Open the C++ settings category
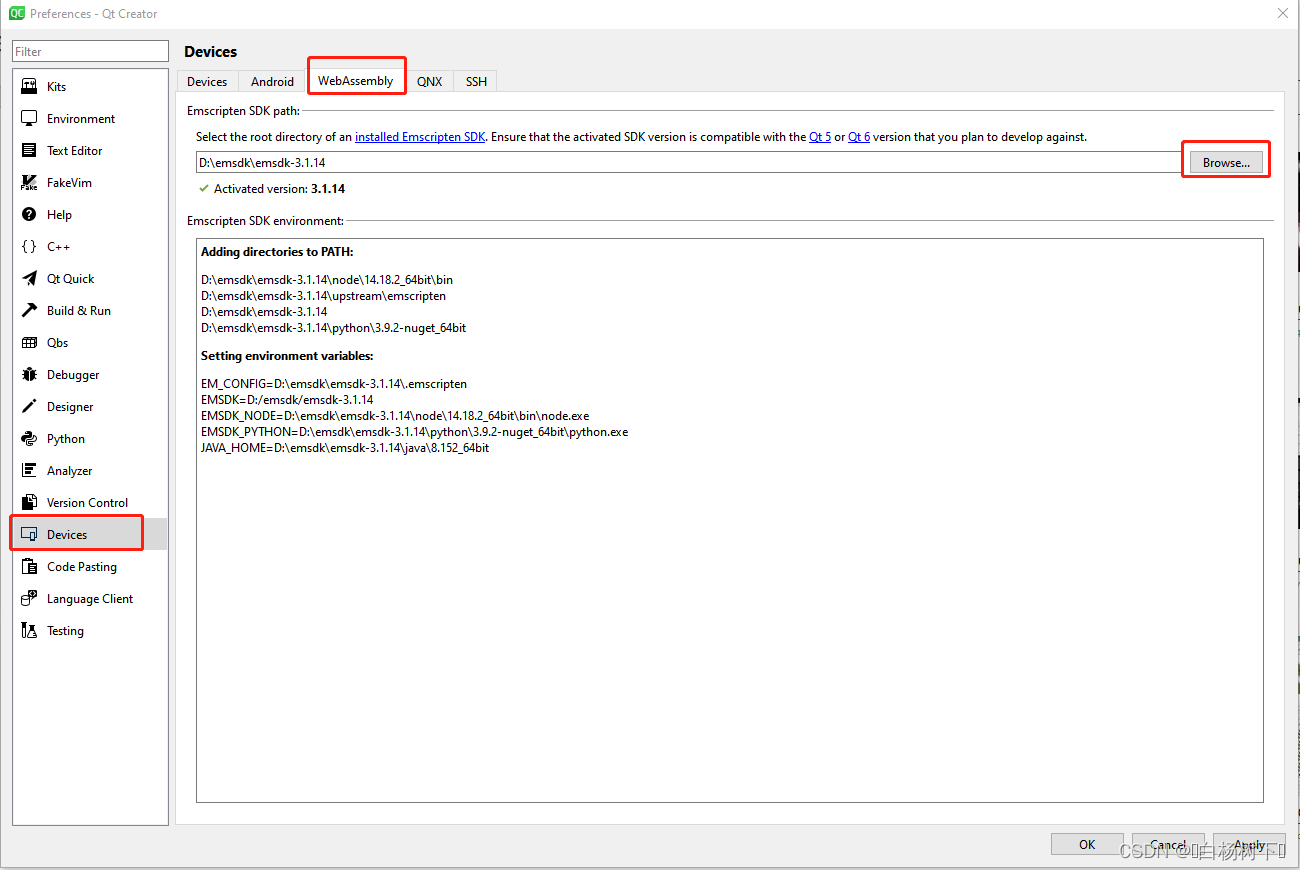This screenshot has width=1300, height=870. click(58, 246)
